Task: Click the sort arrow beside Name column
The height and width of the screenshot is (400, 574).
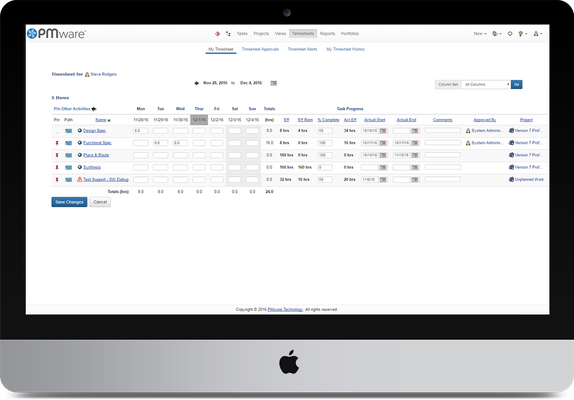Action: (x=109, y=120)
